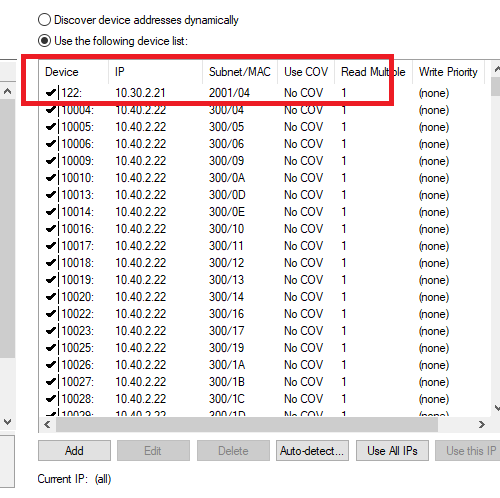Click the Write Priority column header

(448, 72)
